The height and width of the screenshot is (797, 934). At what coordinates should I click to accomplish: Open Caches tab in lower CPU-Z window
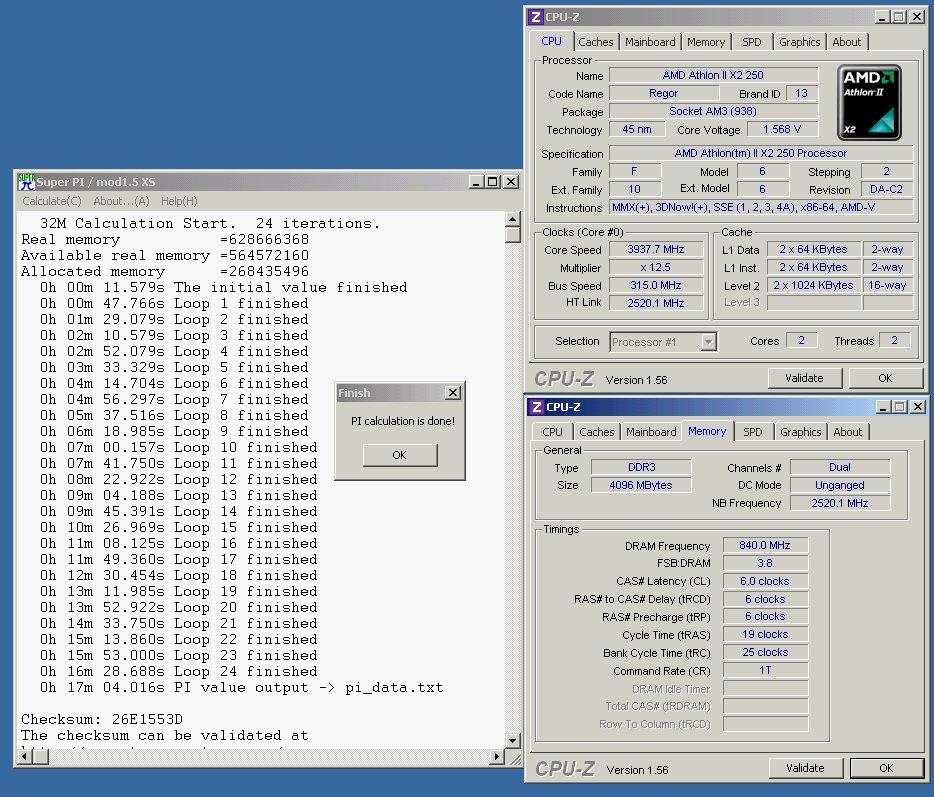click(596, 432)
